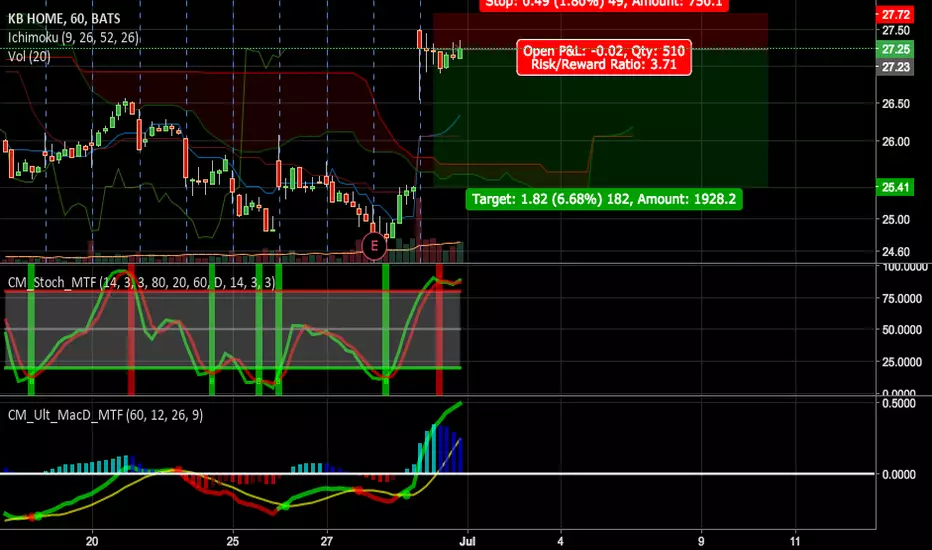Click the 75.0000 stochastic axis label
This screenshot has width=932, height=550.
click(902, 298)
